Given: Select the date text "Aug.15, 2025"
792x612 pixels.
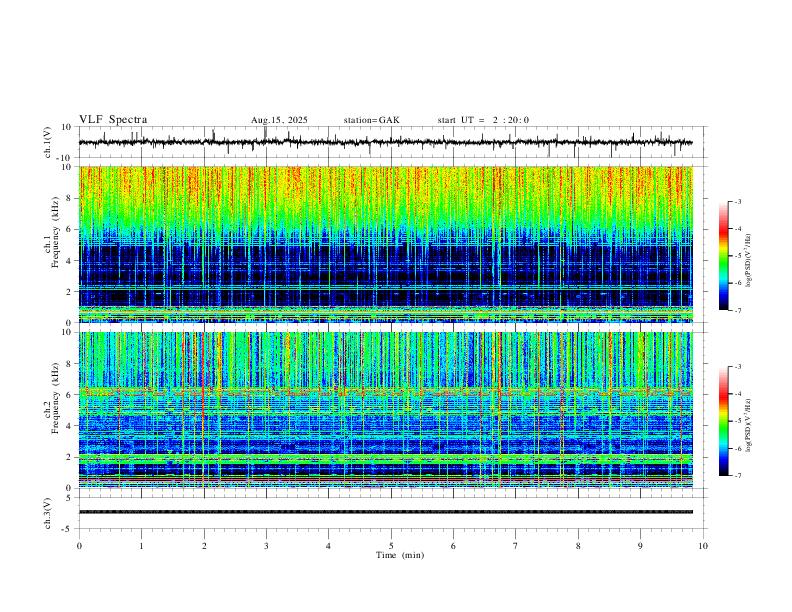Looking at the screenshot, I should click(x=279, y=120).
